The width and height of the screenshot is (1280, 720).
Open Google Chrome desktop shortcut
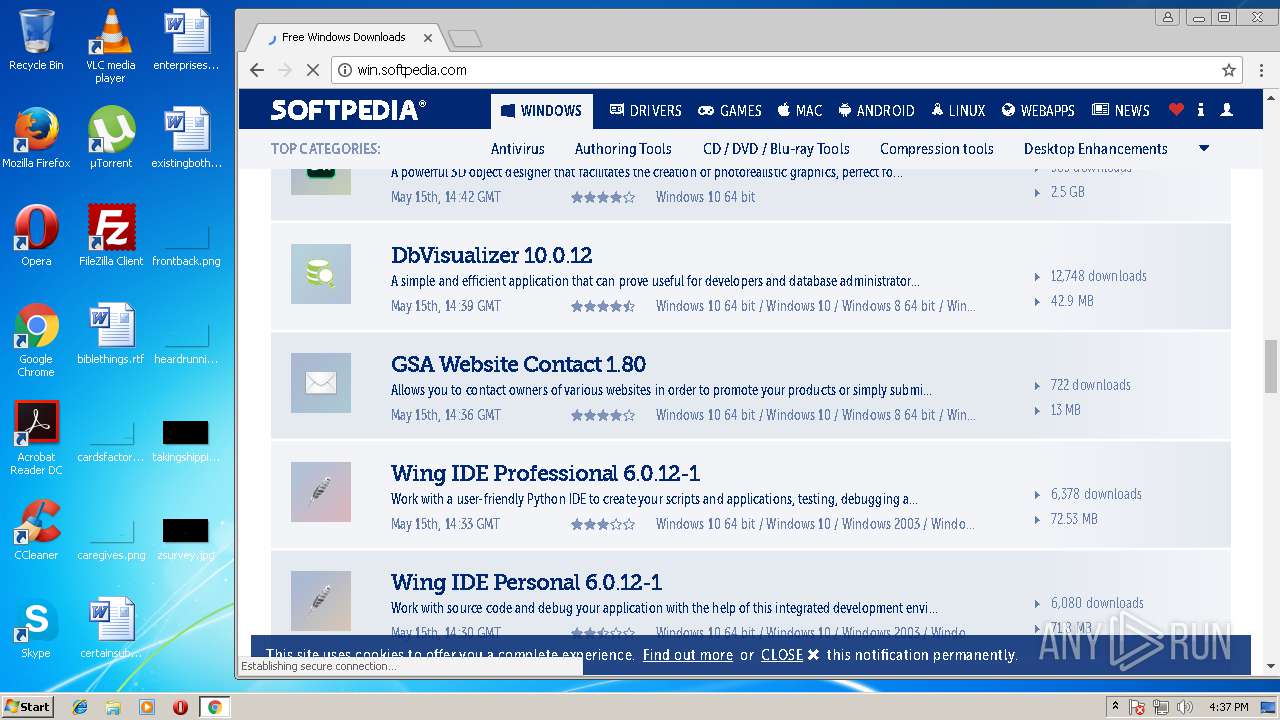pyautogui.click(x=36, y=340)
